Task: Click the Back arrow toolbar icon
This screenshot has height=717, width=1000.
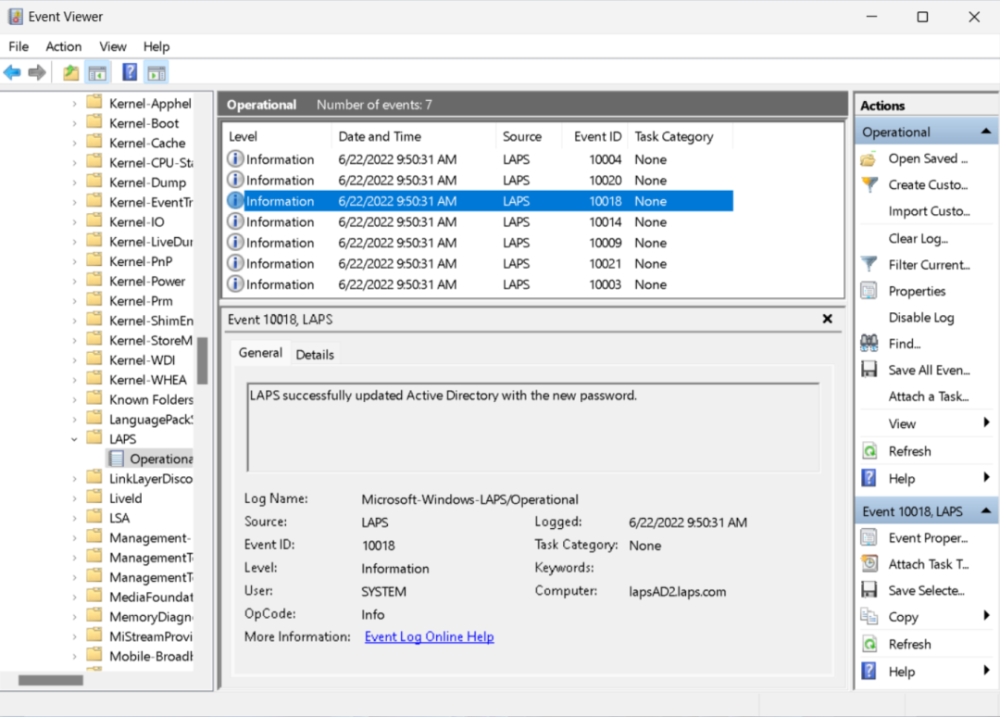Action: click(x=12, y=72)
